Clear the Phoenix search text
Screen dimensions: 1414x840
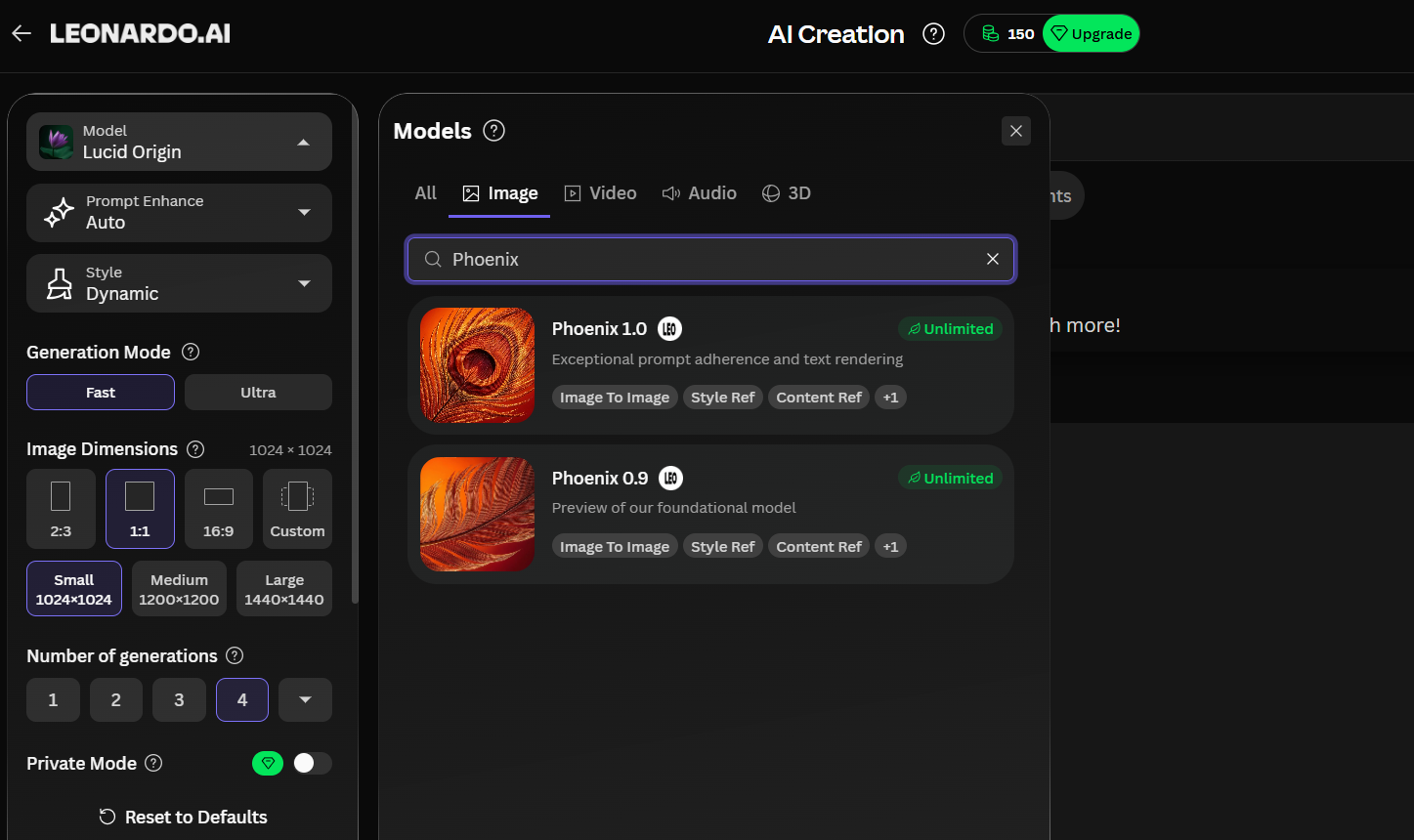coord(993,259)
